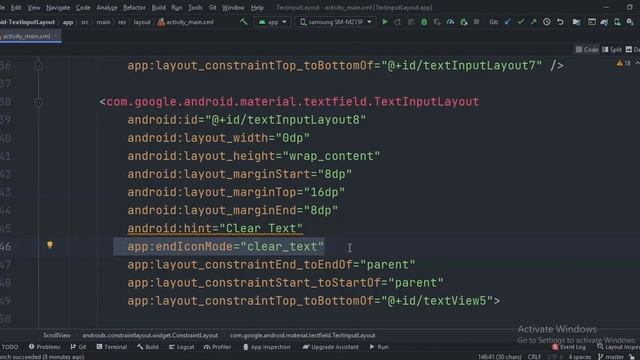Collapse the TextInputLayout fold marker at line 38
This screenshot has height=360, width=640.
tap(38, 102)
